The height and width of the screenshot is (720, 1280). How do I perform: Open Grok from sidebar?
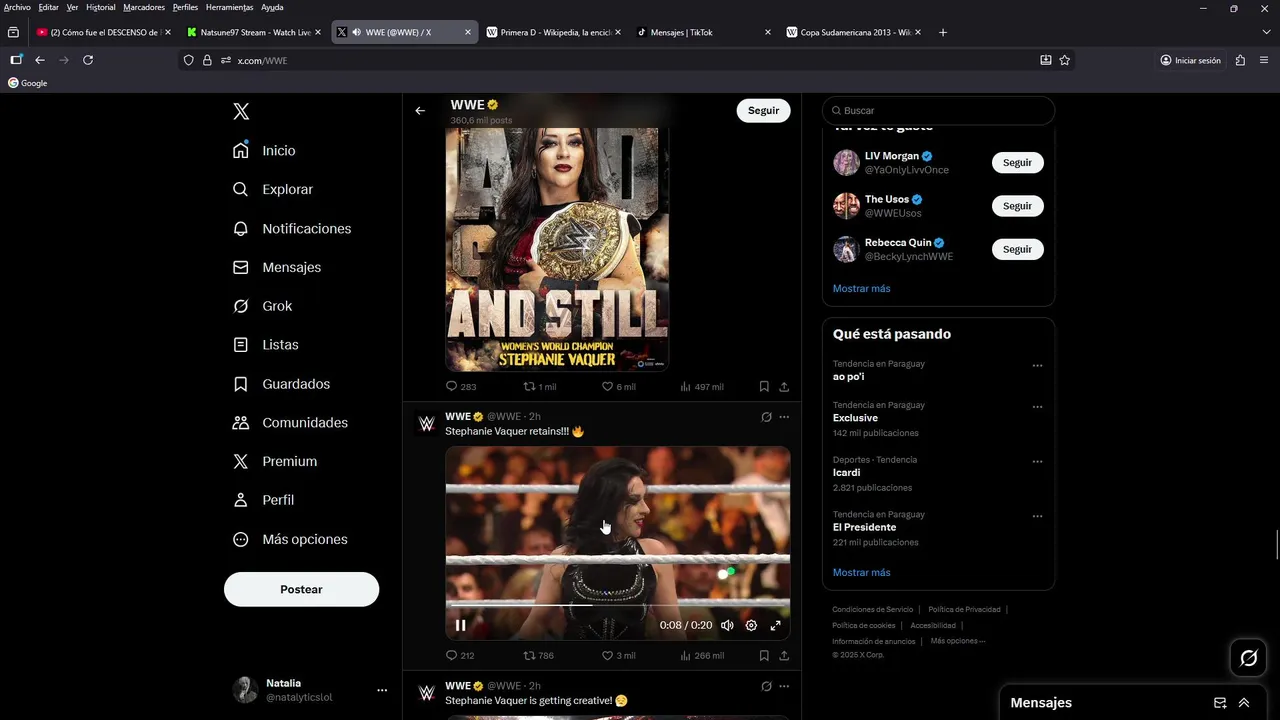point(262,306)
